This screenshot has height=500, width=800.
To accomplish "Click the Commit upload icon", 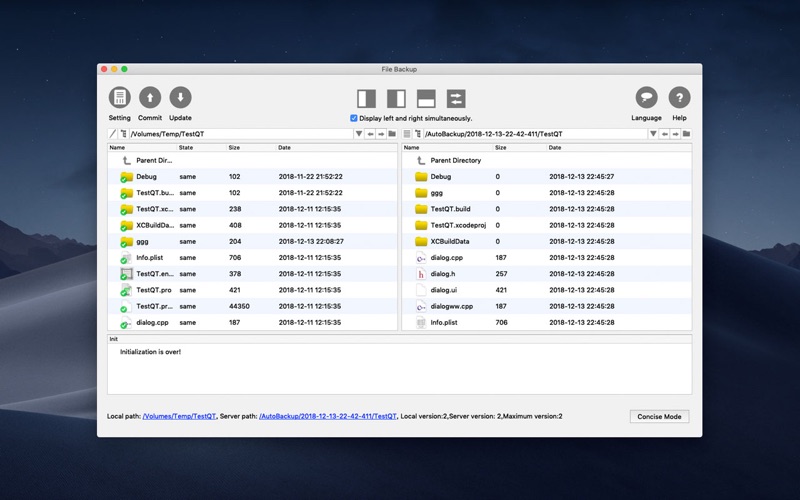I will 150,97.
